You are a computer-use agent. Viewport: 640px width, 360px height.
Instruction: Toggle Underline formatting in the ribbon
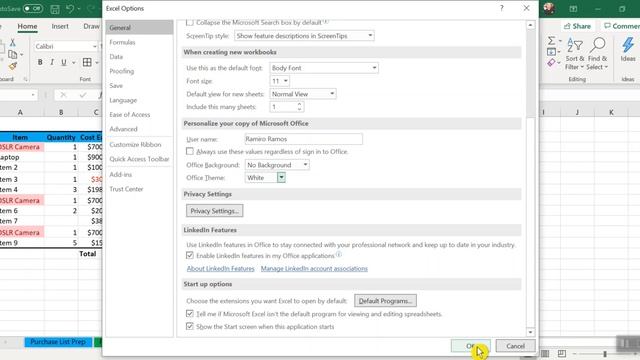click(x=64, y=62)
